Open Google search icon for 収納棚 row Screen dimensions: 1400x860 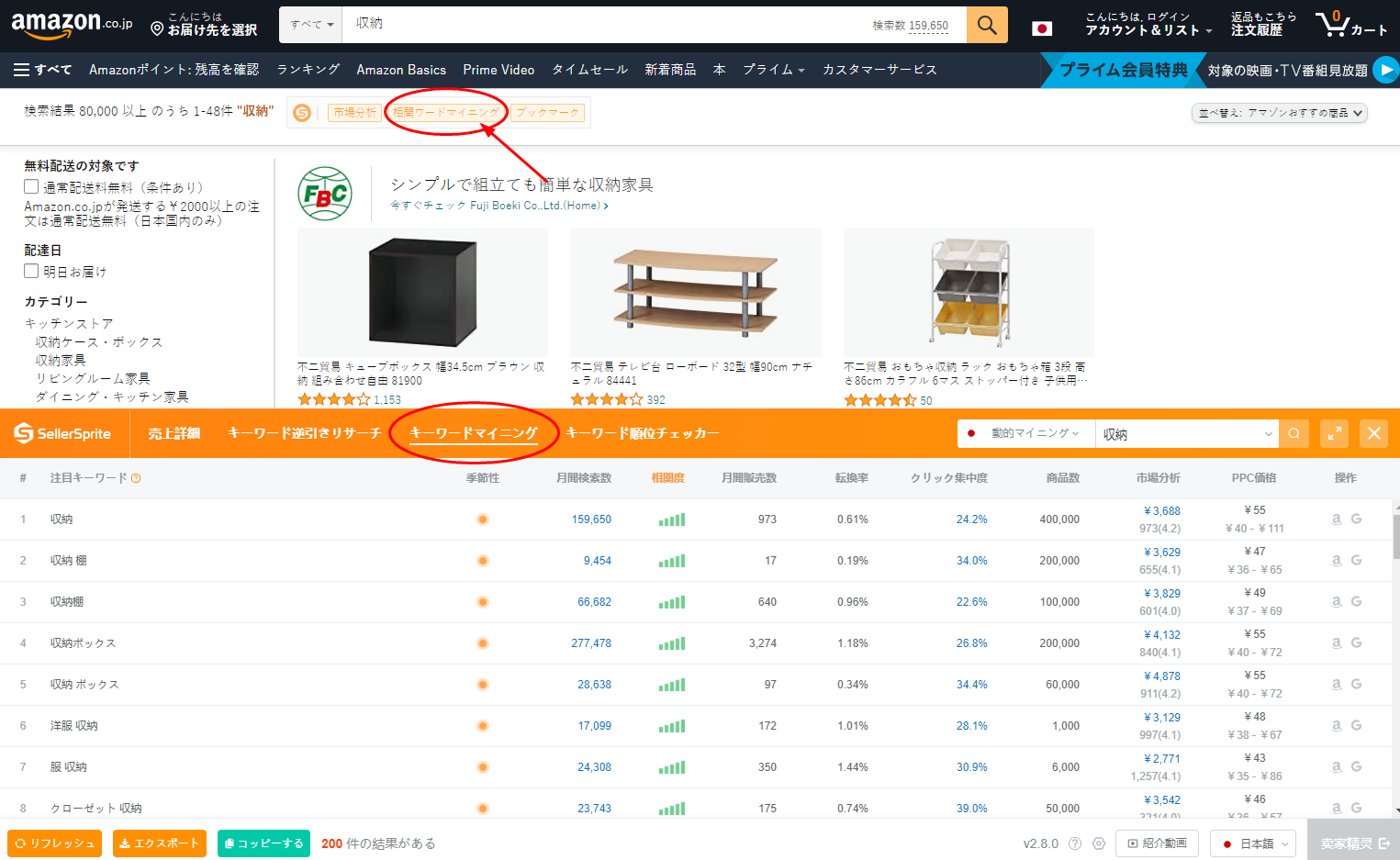[1356, 601]
